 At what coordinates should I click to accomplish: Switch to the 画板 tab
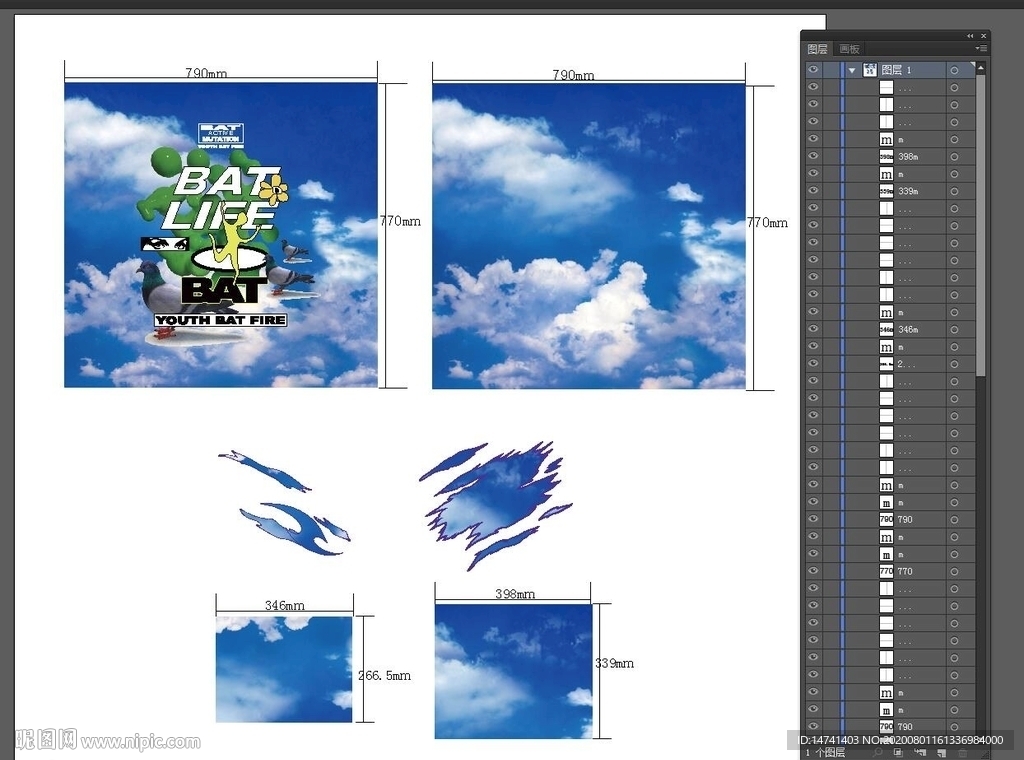(849, 49)
